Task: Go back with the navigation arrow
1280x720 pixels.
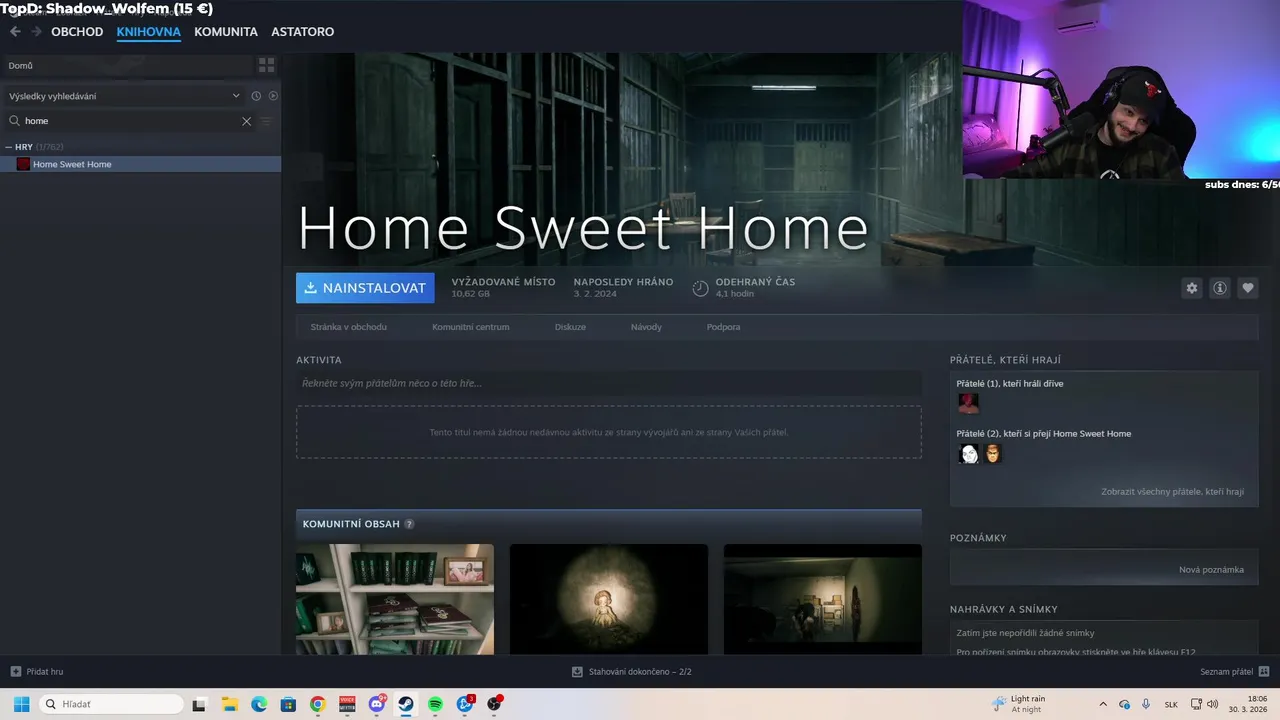Action: tap(15, 31)
